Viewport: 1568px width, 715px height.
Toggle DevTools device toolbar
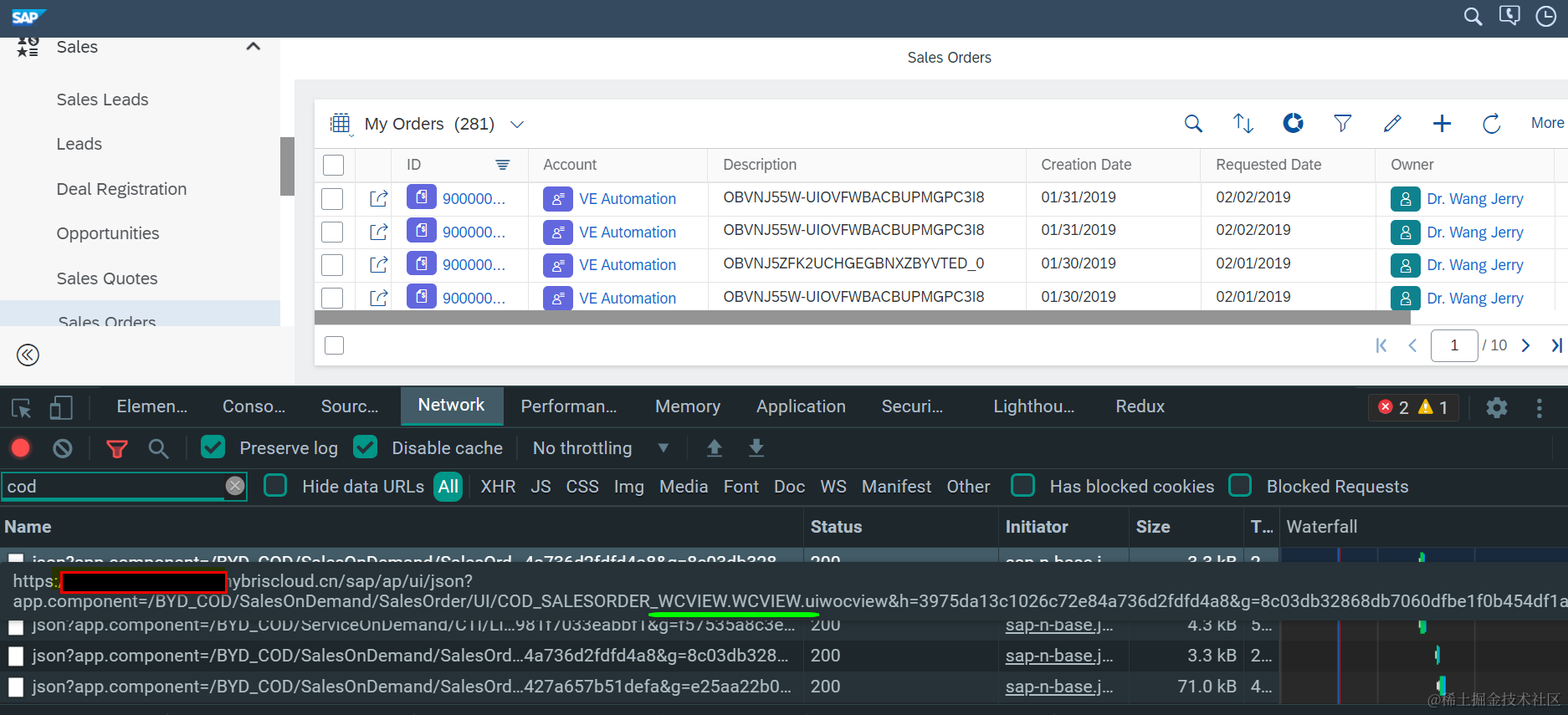pos(61,407)
